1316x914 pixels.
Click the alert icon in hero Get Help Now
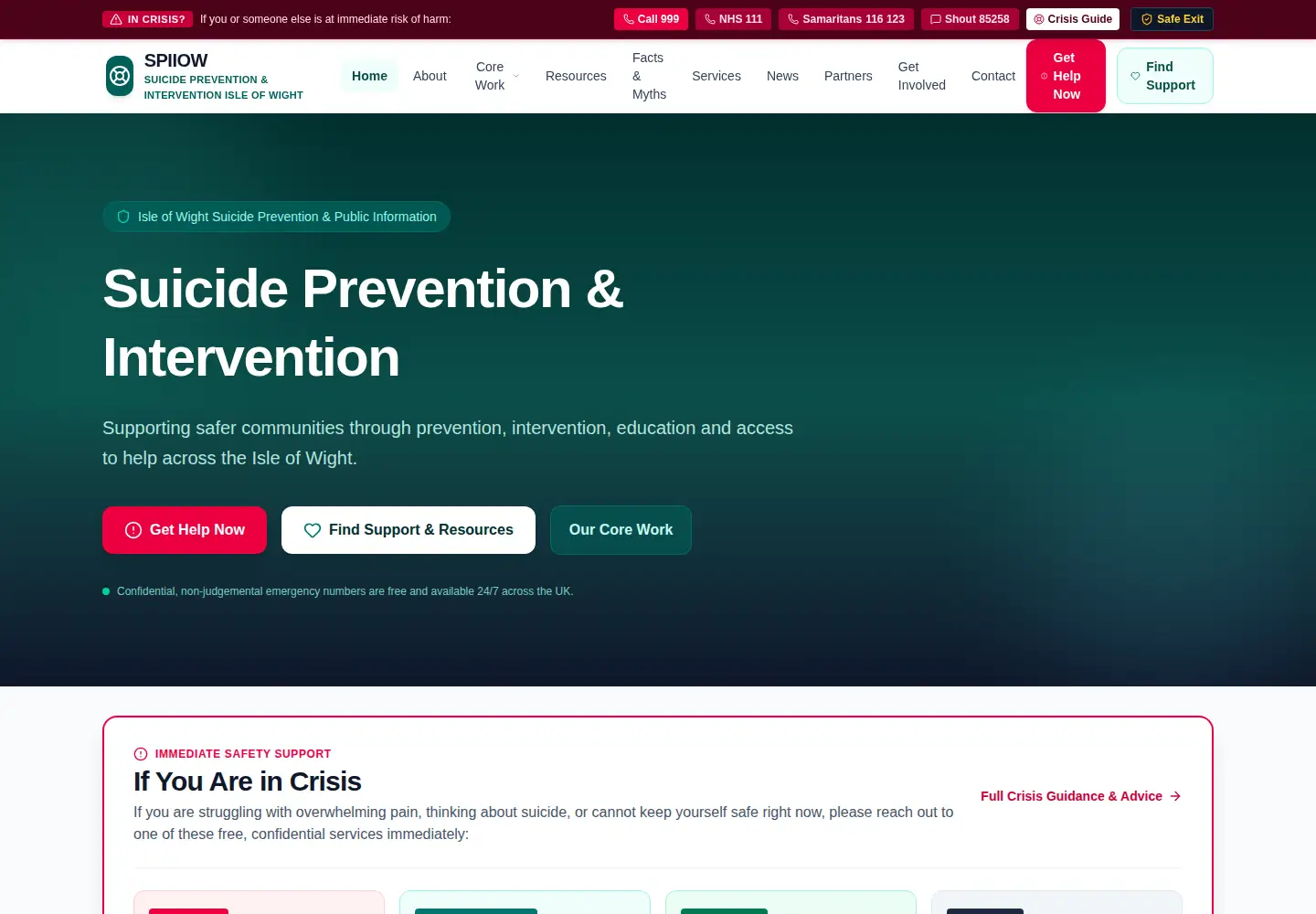coord(133,530)
